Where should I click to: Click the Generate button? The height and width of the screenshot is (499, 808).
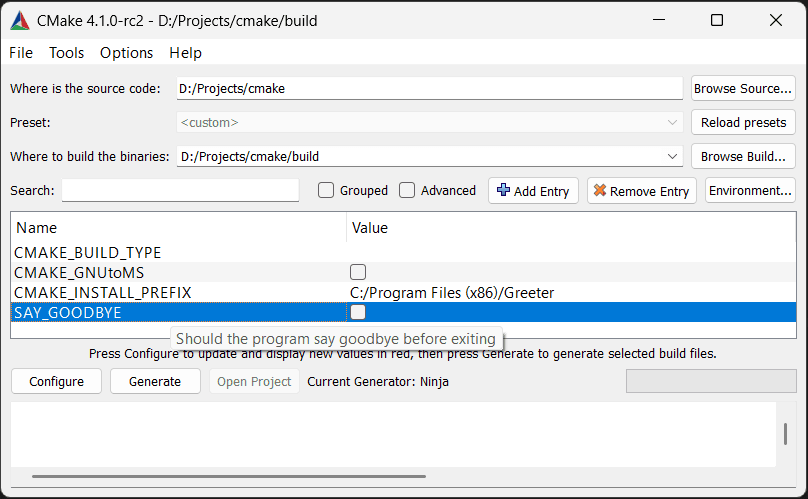coord(155,381)
